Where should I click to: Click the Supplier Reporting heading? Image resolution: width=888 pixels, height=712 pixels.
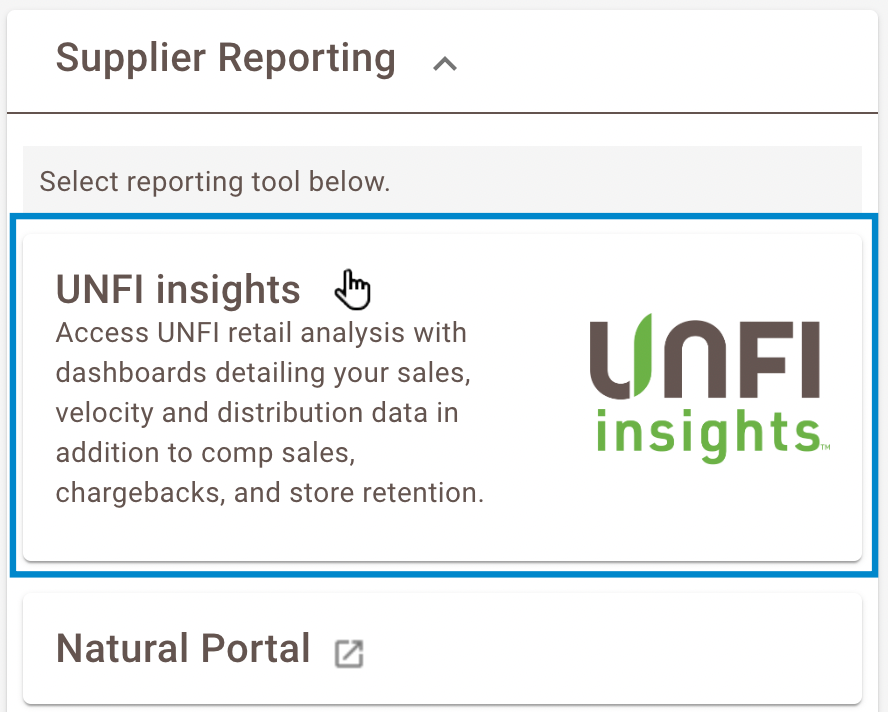pos(225,58)
